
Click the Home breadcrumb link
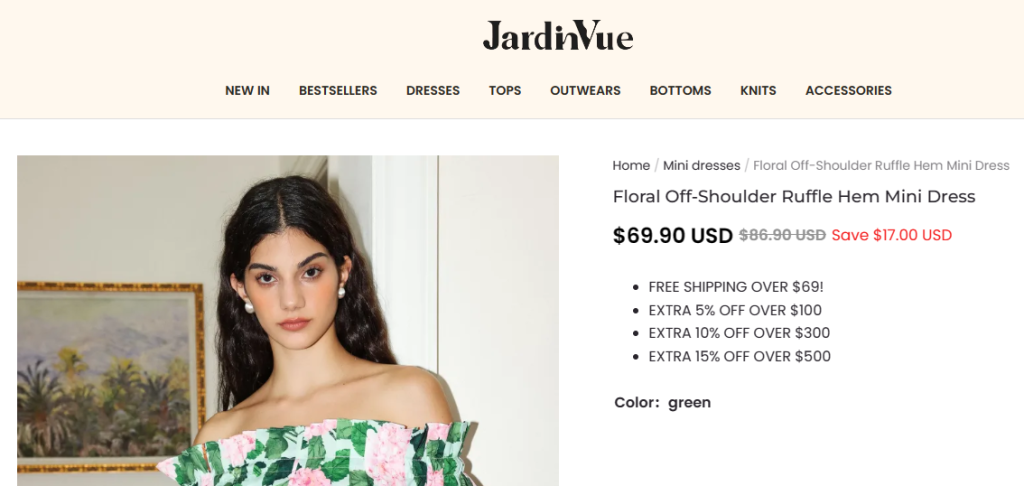(631, 166)
